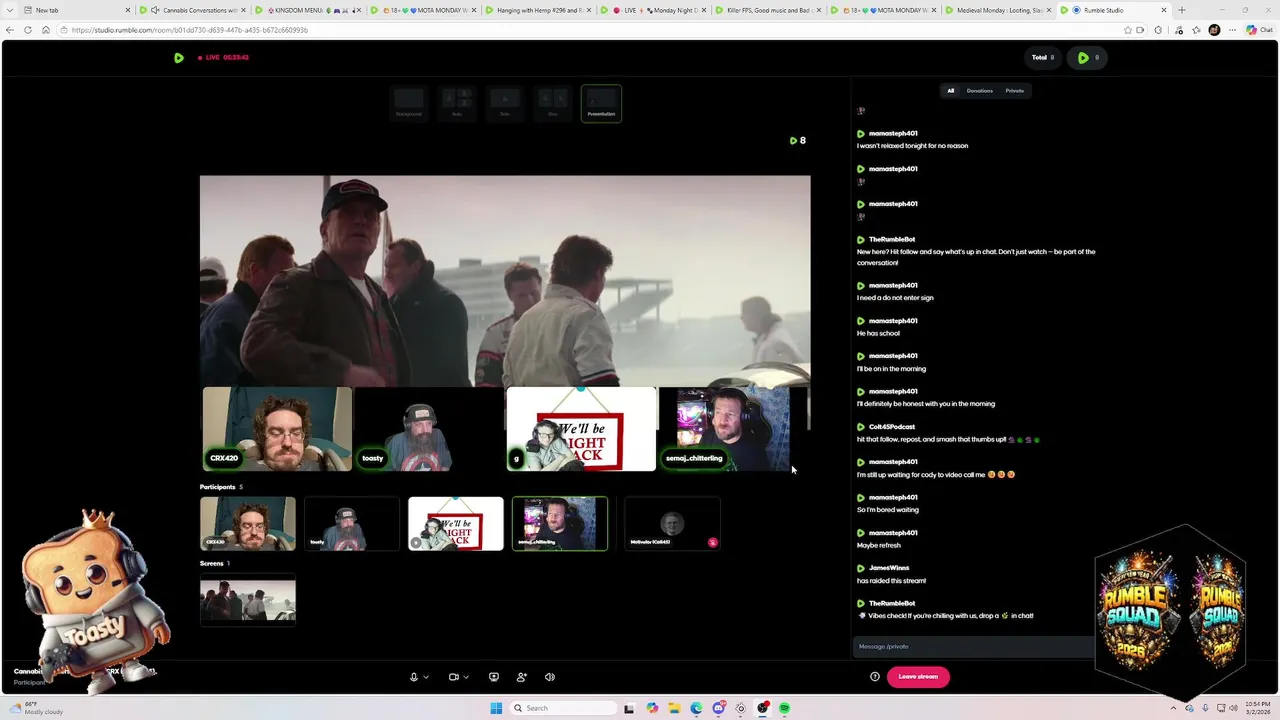
Task: Click the invite participant icon
Action: (521, 677)
